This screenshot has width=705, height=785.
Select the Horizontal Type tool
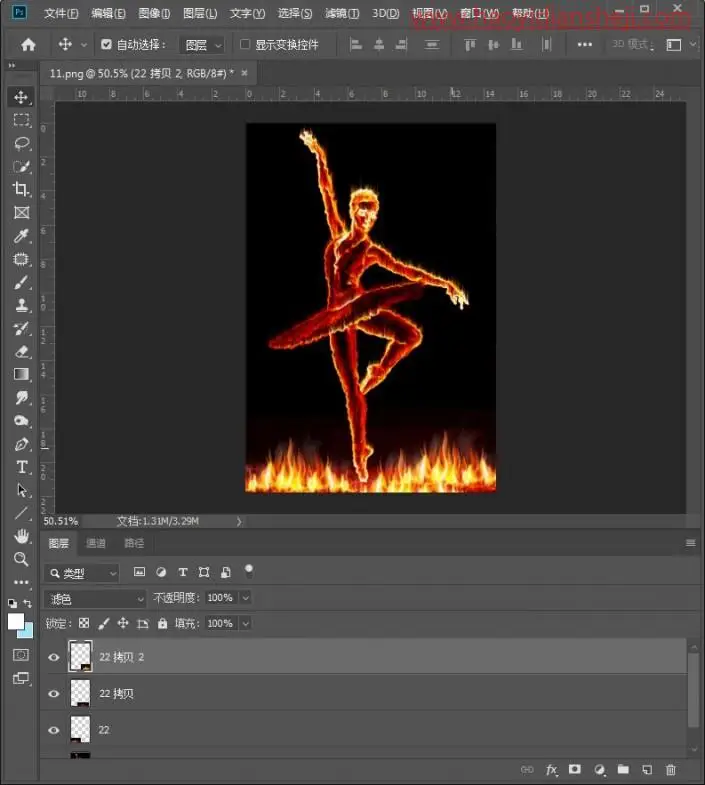coord(21,467)
